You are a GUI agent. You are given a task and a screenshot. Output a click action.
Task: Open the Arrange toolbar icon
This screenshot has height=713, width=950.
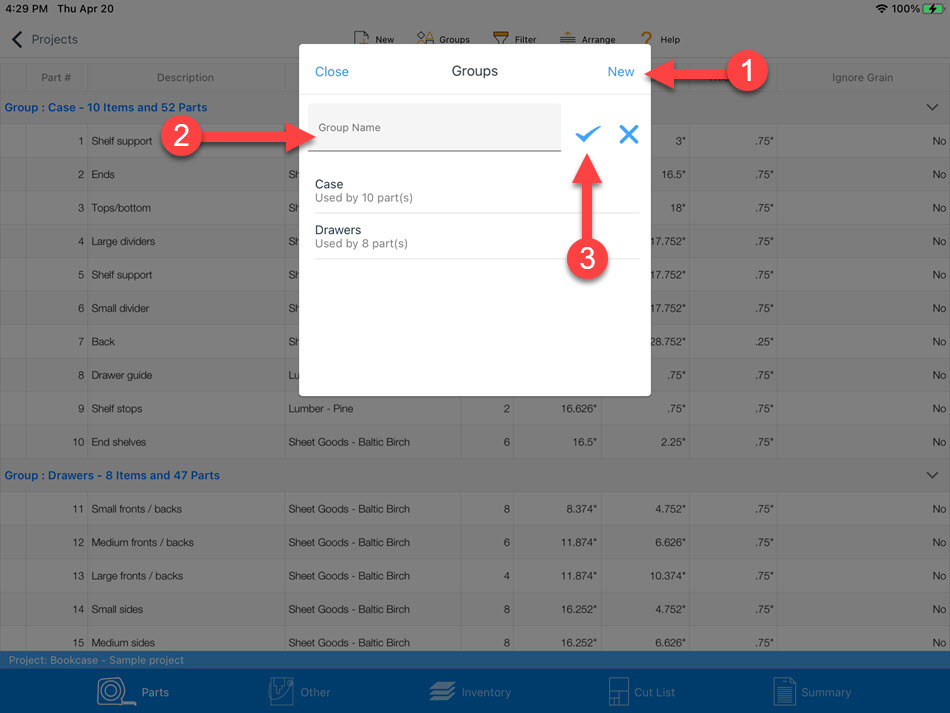[568, 38]
